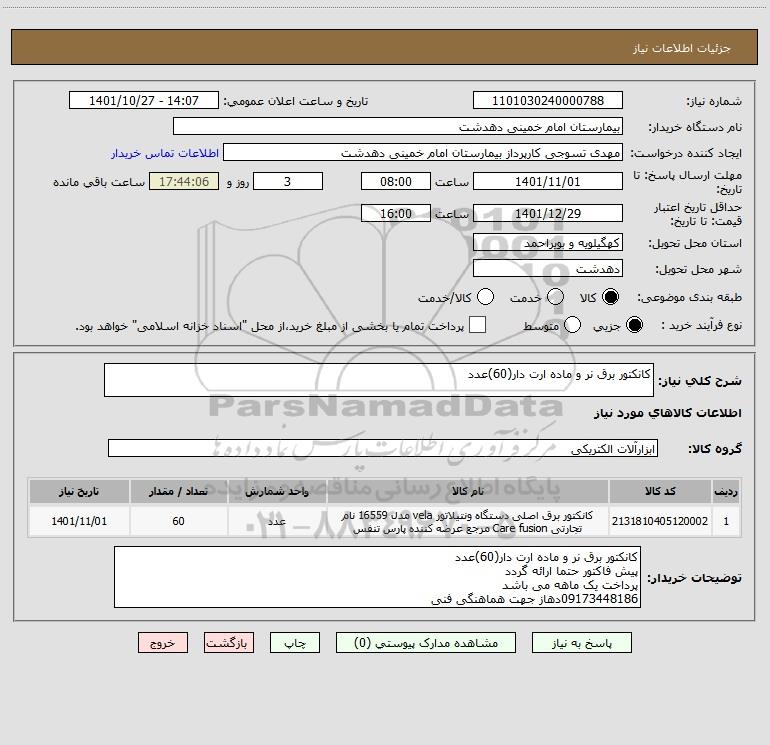Select the جزیی purchase type radio

pos(634,325)
